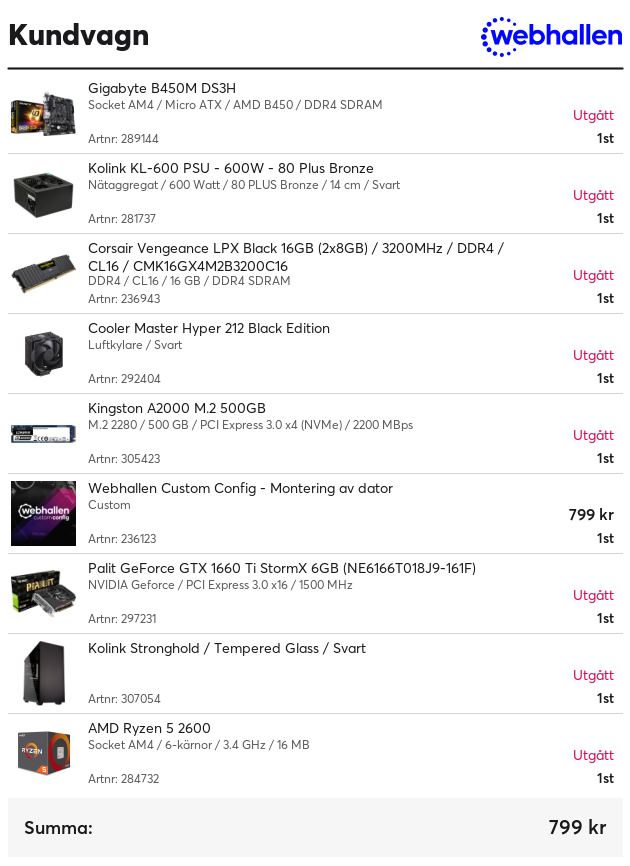This screenshot has width=630, height=866.
Task: Select the Corsair Vengeance RAM image
Action: [43, 273]
